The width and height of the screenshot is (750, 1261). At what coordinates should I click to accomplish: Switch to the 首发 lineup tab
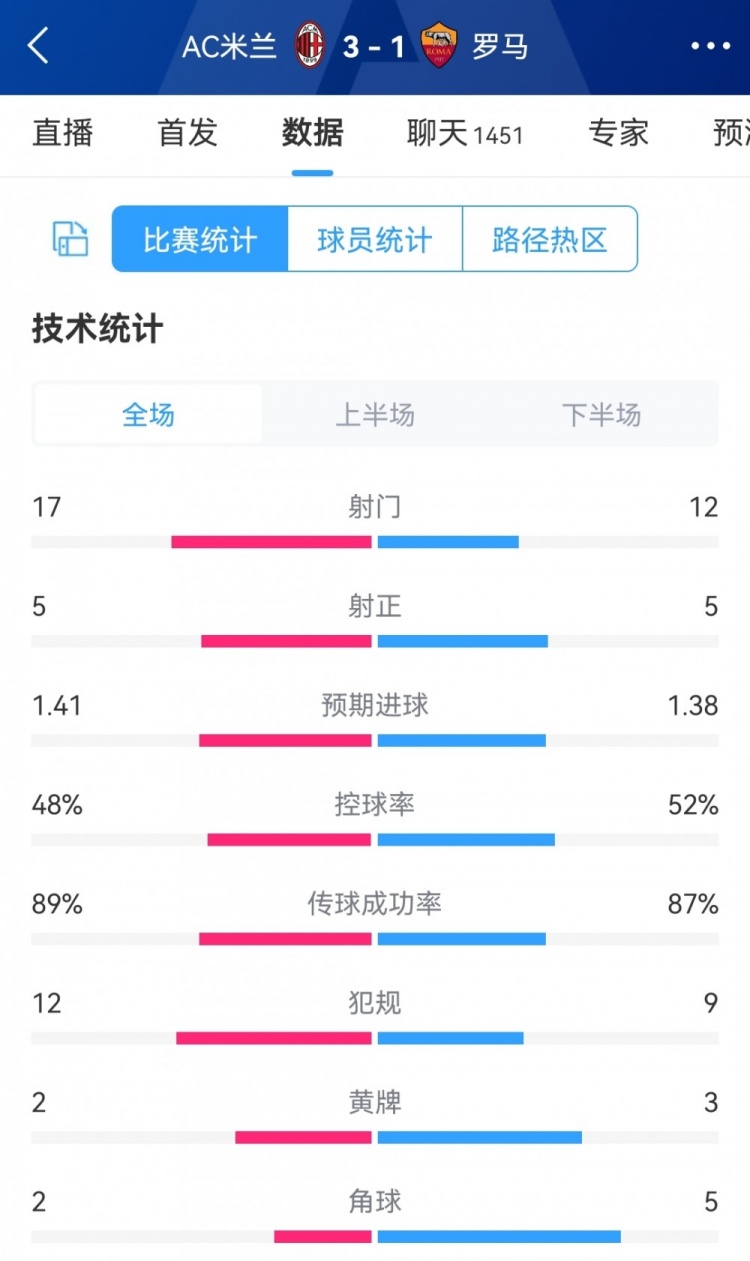(186, 135)
